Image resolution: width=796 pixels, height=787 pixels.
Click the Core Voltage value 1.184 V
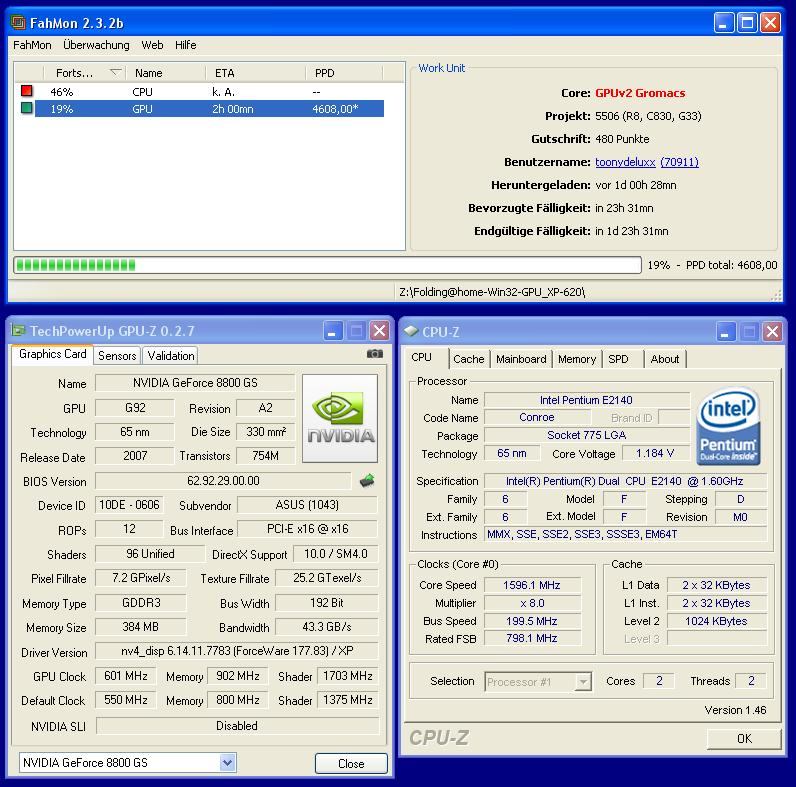coord(655,453)
